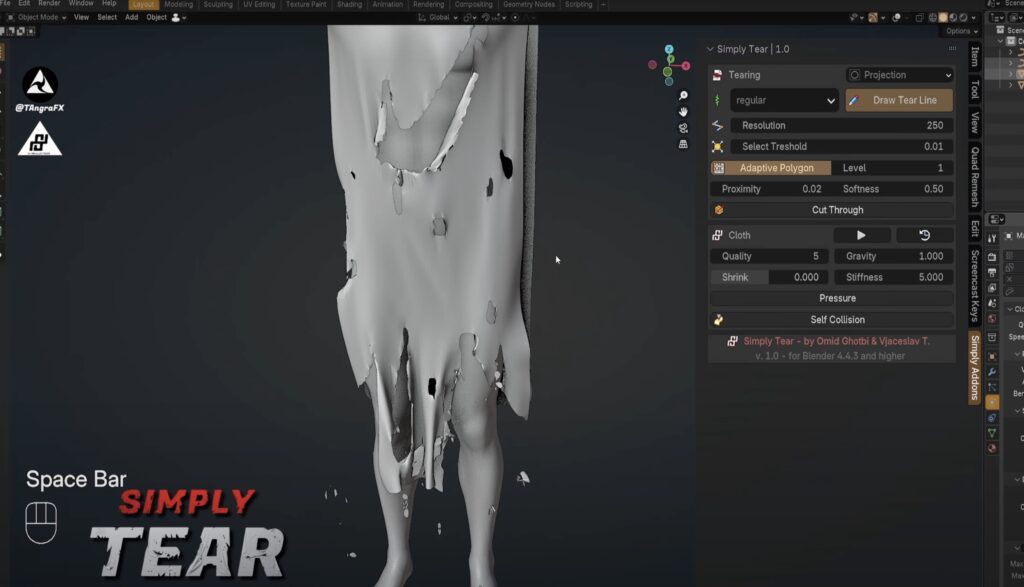The image size is (1024, 587).
Task: Open the viewport Options dropdown
Action: [x=961, y=31]
